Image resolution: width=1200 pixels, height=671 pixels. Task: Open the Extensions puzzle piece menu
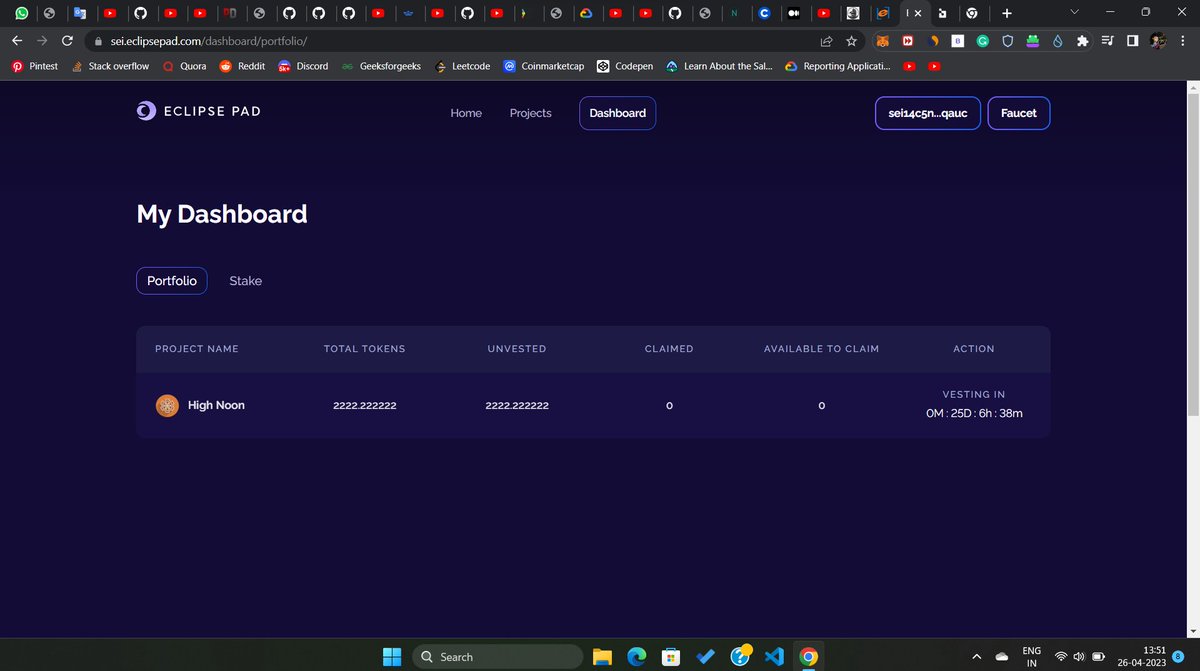[x=1083, y=41]
